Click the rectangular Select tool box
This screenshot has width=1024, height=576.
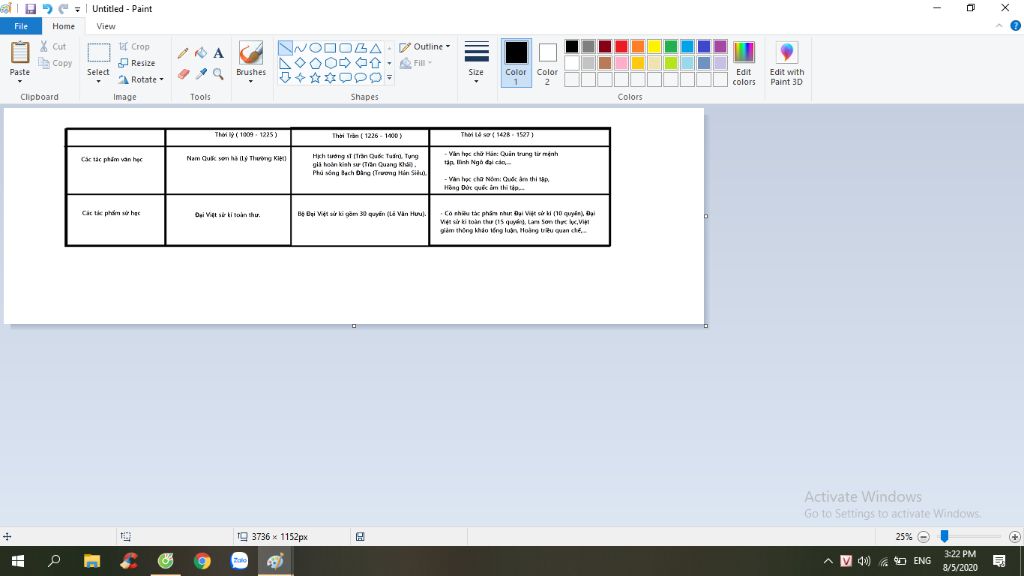coord(98,54)
